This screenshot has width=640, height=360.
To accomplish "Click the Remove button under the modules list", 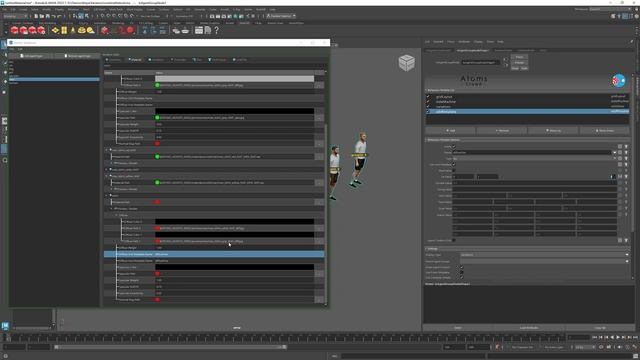I will pyautogui.click(x=502, y=131).
